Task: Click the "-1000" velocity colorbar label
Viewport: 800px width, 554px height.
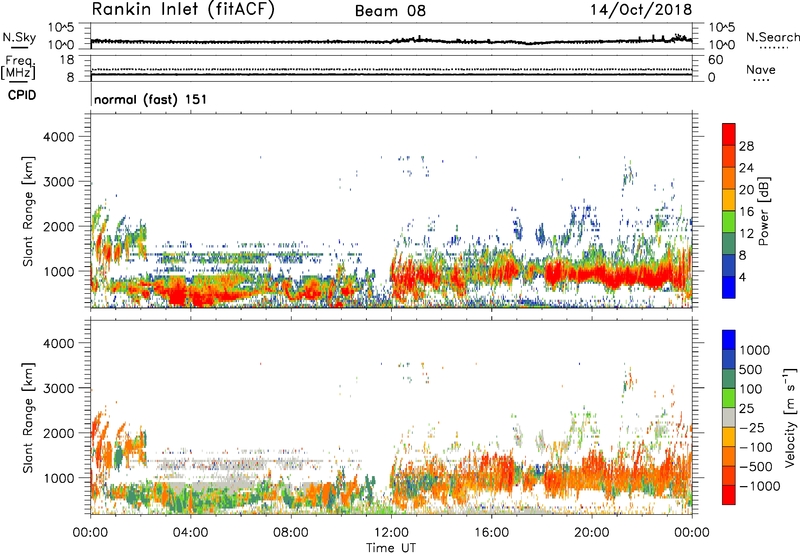Action: (759, 486)
